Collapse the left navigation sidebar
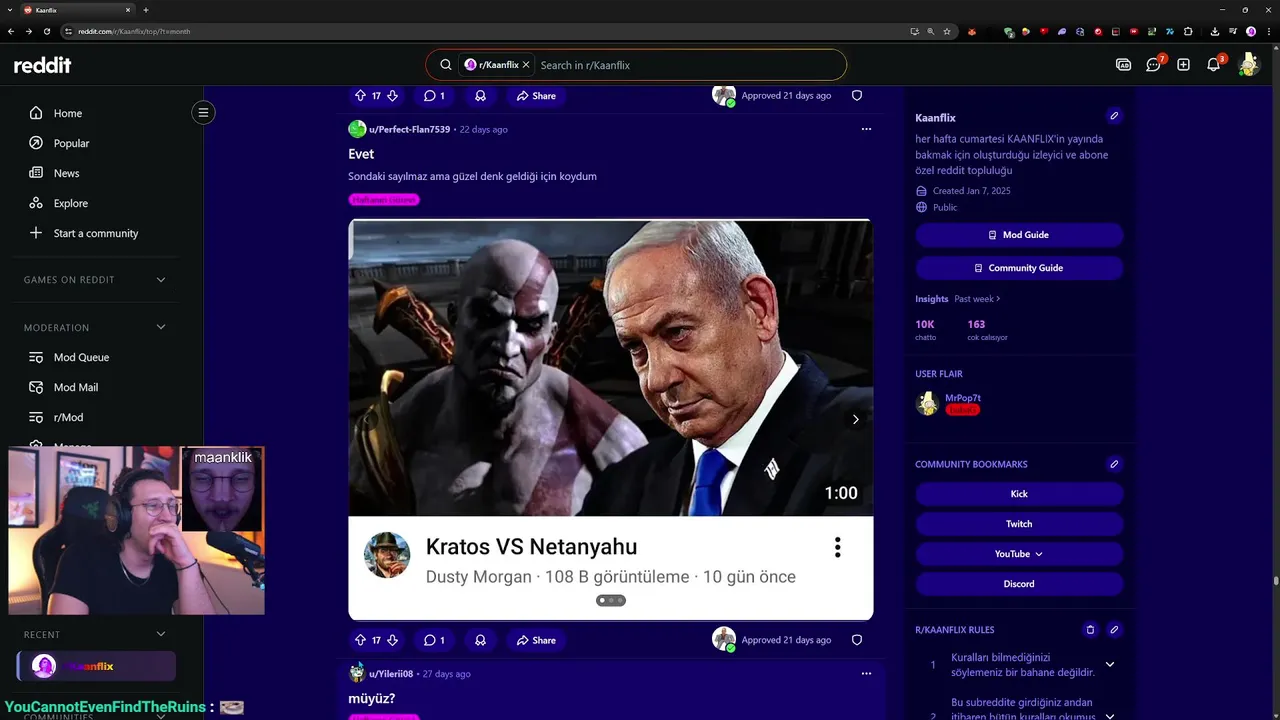The height and width of the screenshot is (720, 1280). (203, 112)
